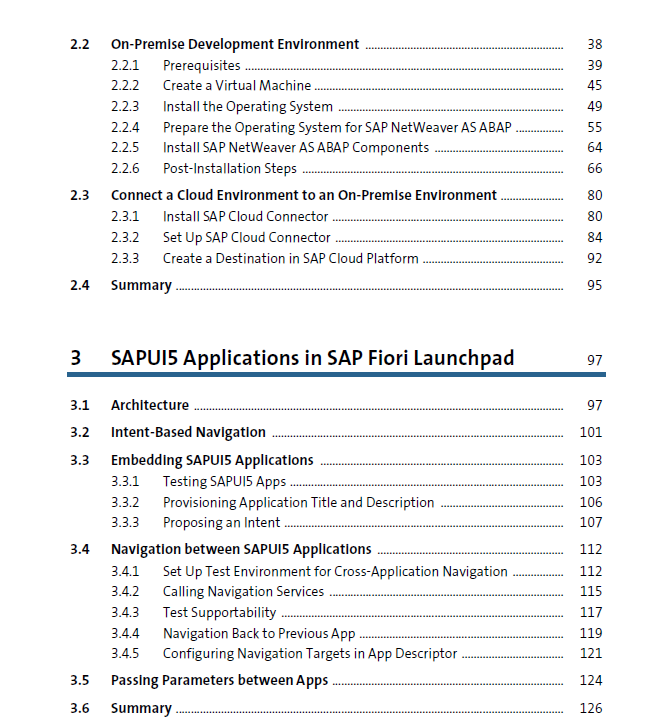Open chapter 3 SAPUI5 Applications heading
655x725 pixels.
(x=312, y=358)
